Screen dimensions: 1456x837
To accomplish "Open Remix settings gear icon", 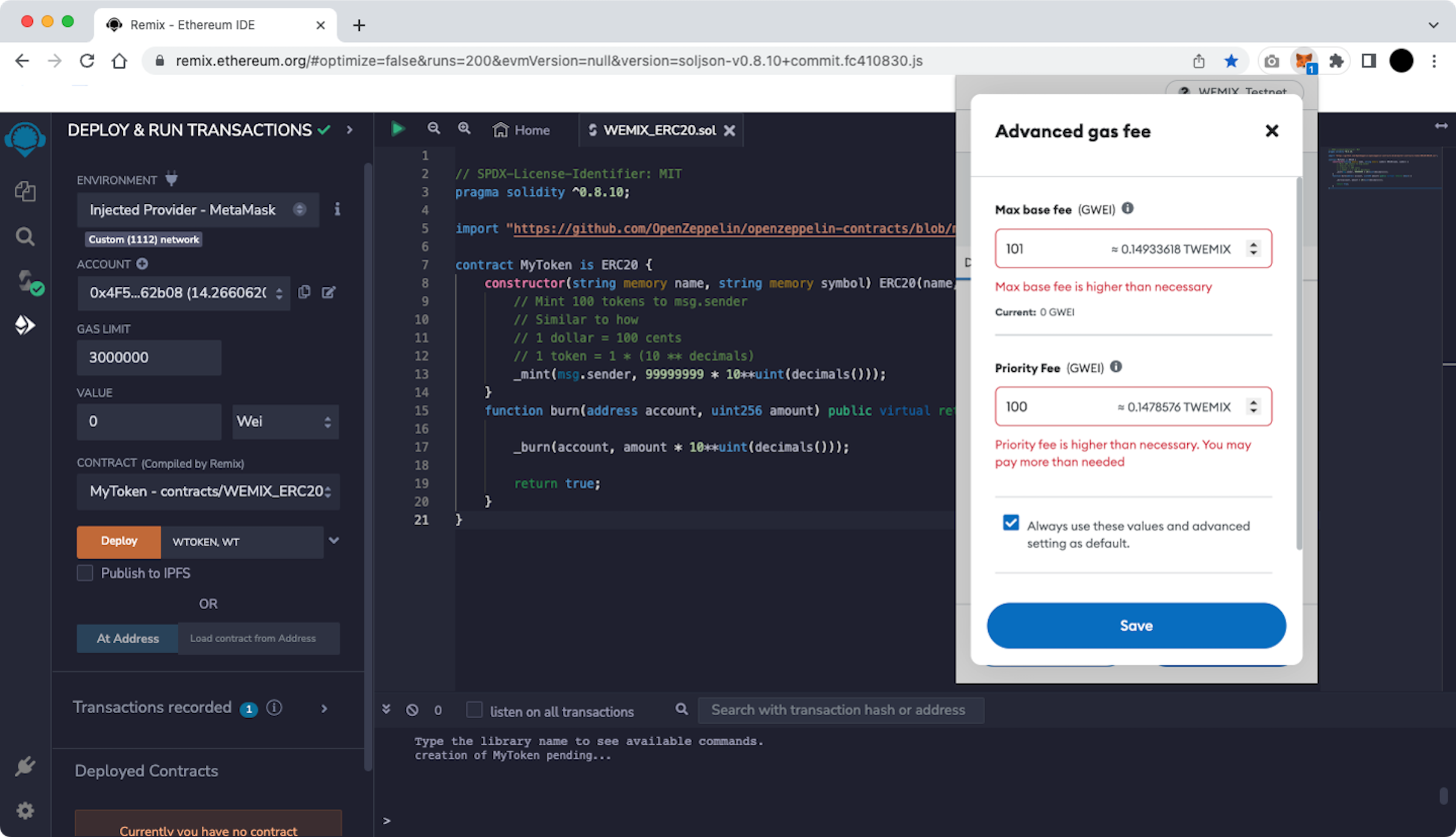I will 25,810.
